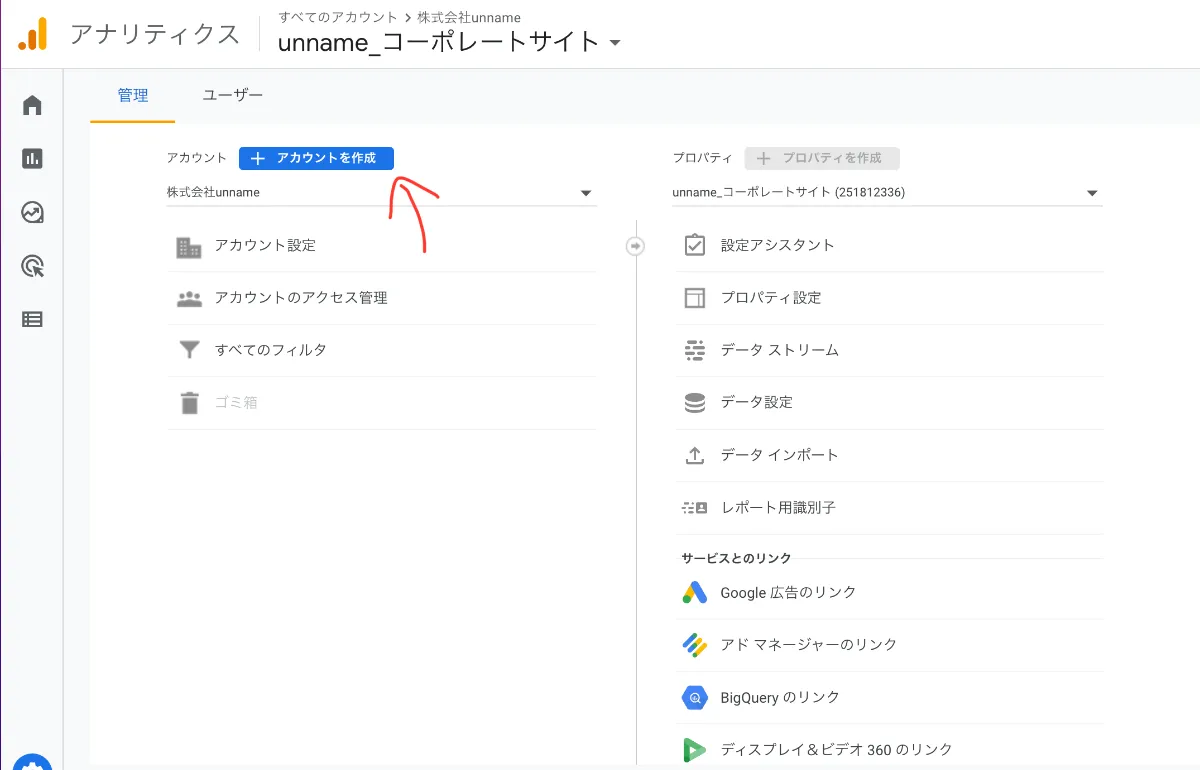Open the Configure table icon in sidebar
1200x770 pixels.
tap(32, 320)
